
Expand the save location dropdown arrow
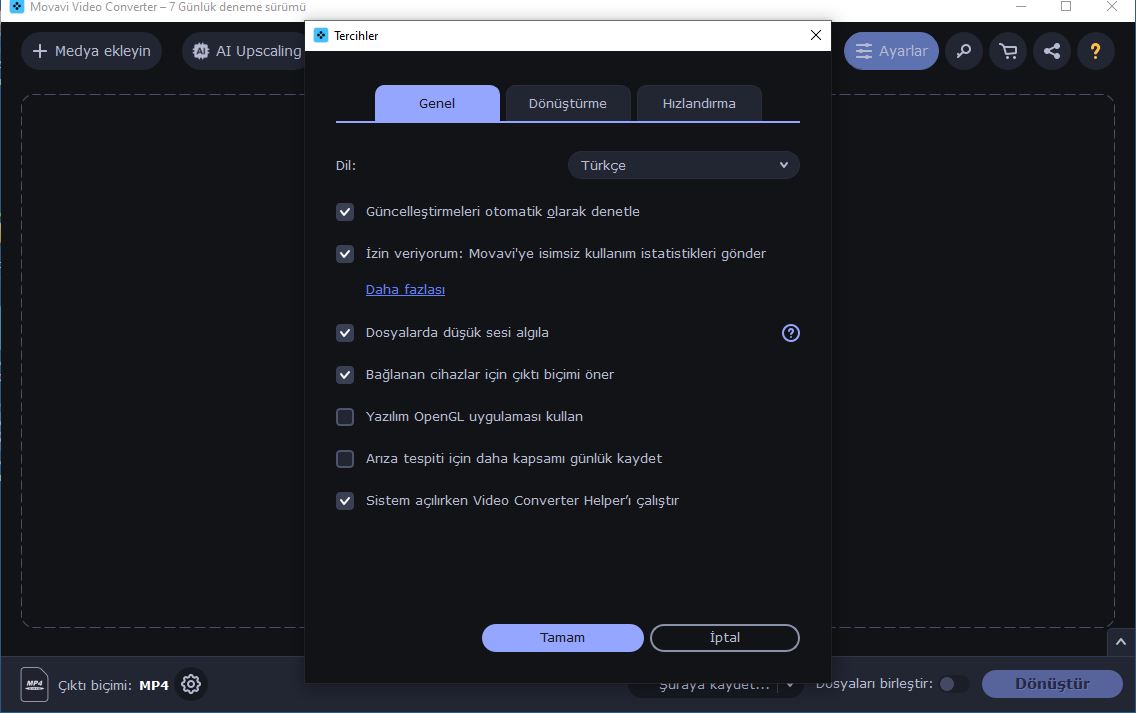pyautogui.click(x=790, y=685)
